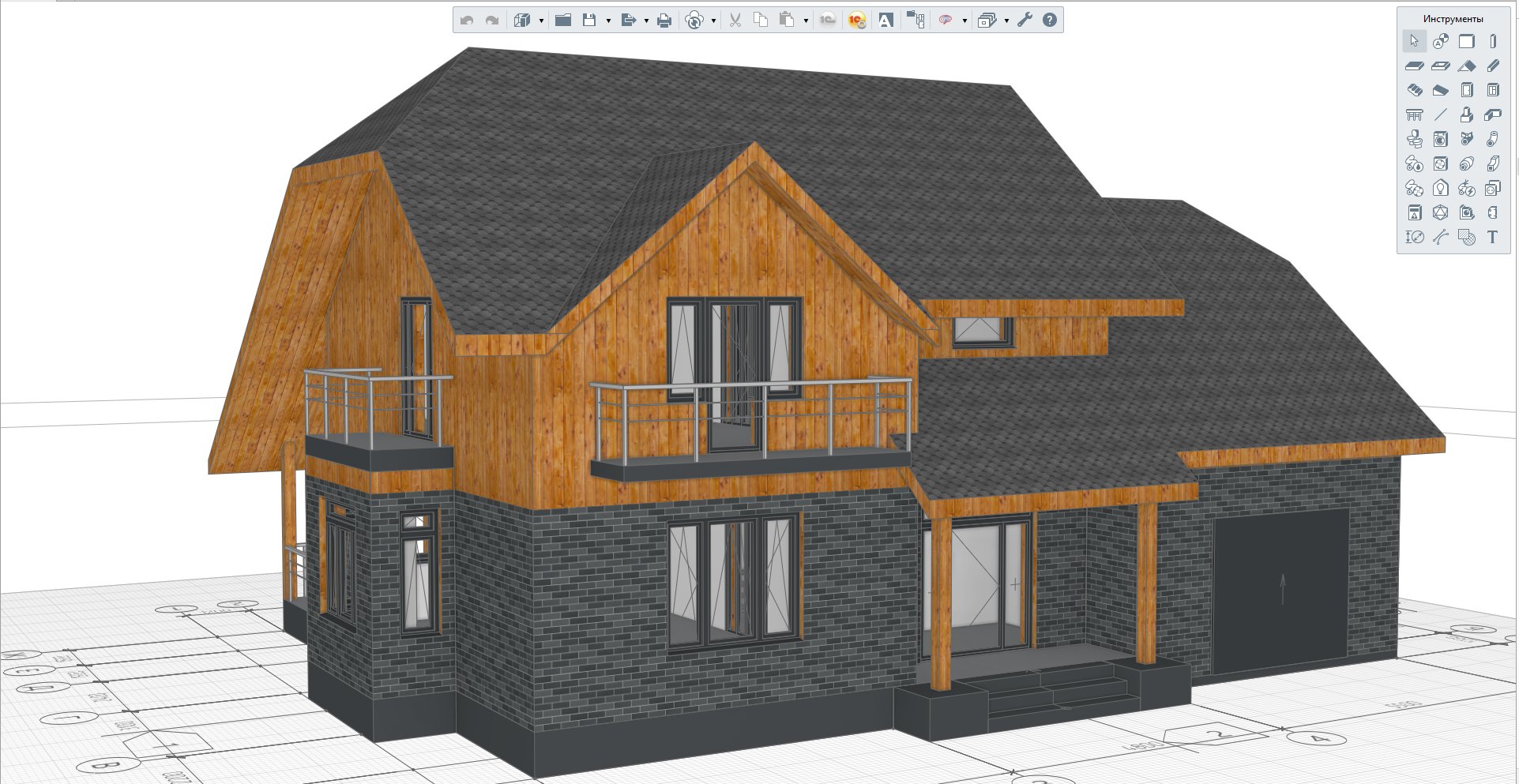The image size is (1519, 784).
Task: Click the print button in toolbar
Action: [664, 21]
